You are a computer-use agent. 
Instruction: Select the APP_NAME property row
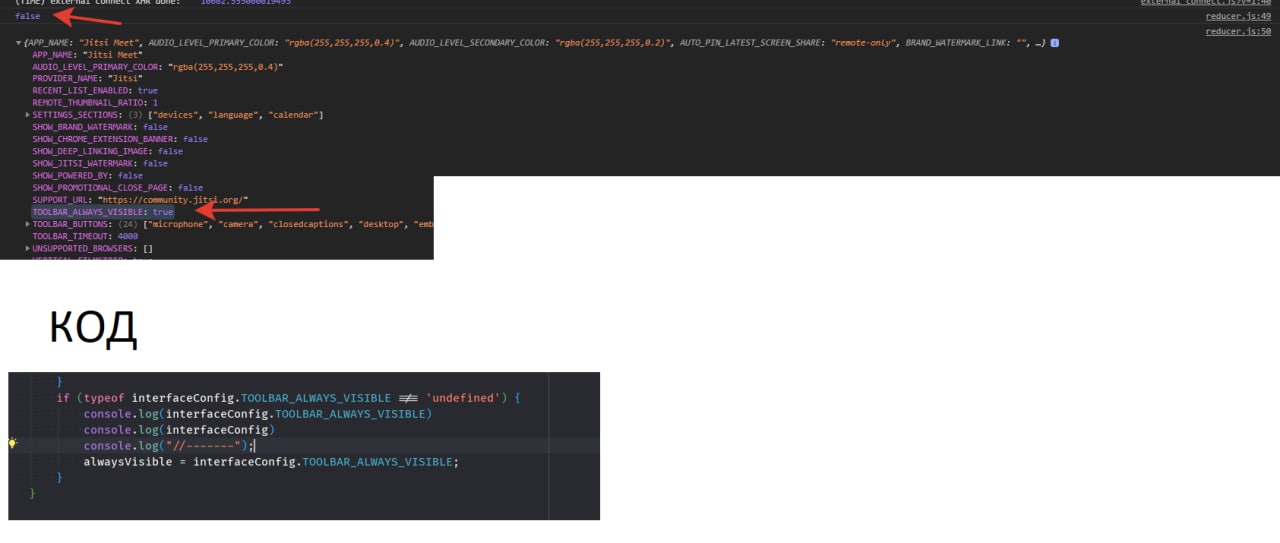pos(87,55)
